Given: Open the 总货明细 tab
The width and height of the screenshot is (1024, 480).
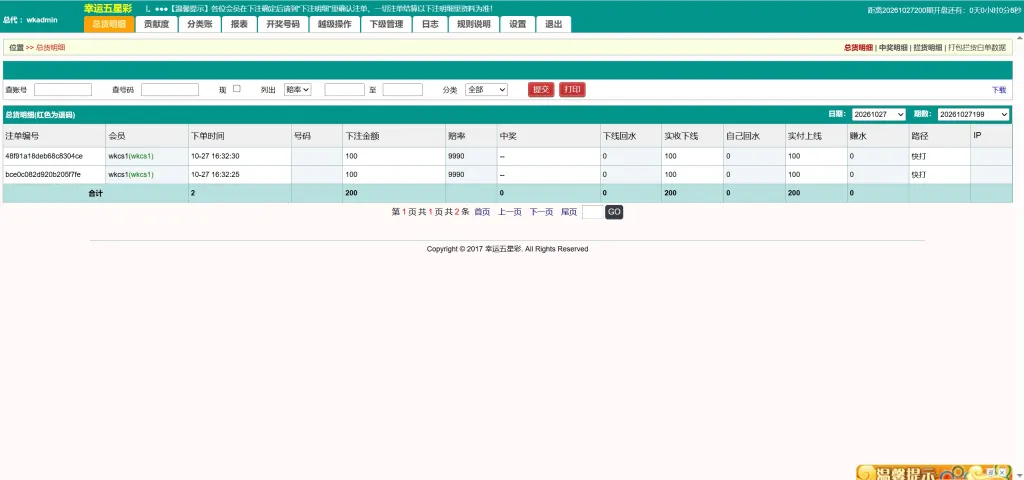Looking at the screenshot, I should coord(109,24).
